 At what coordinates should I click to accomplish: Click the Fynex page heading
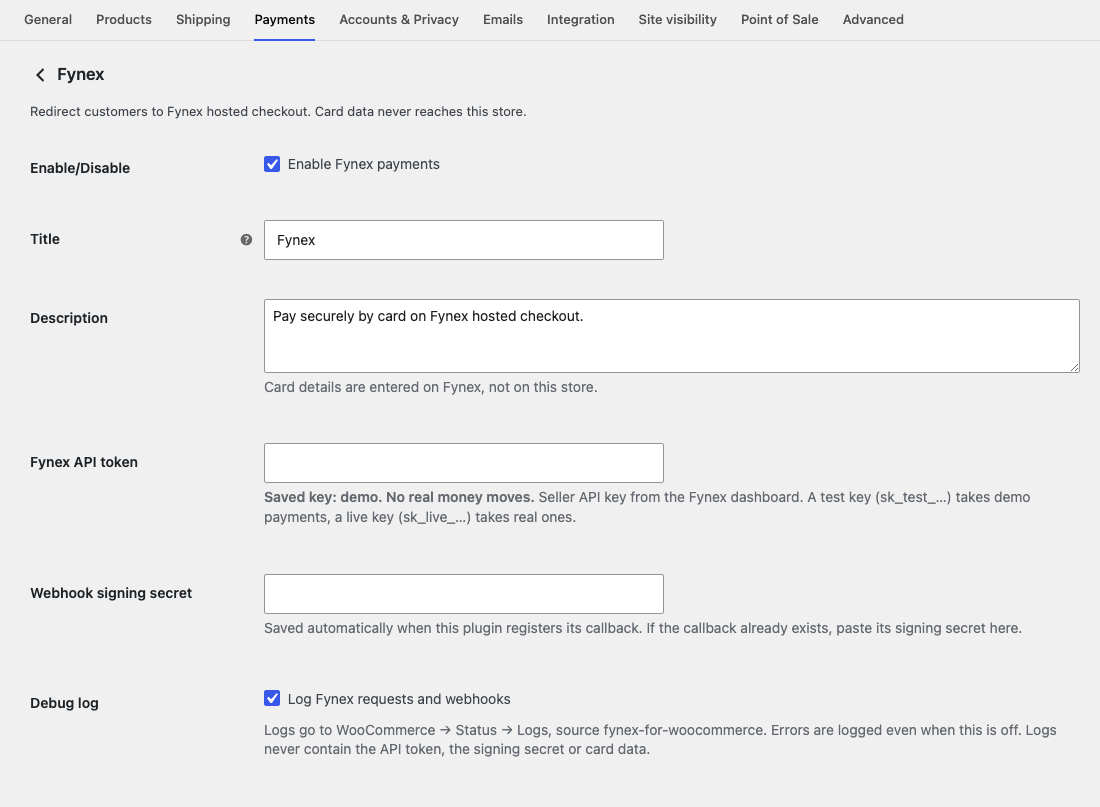click(81, 74)
